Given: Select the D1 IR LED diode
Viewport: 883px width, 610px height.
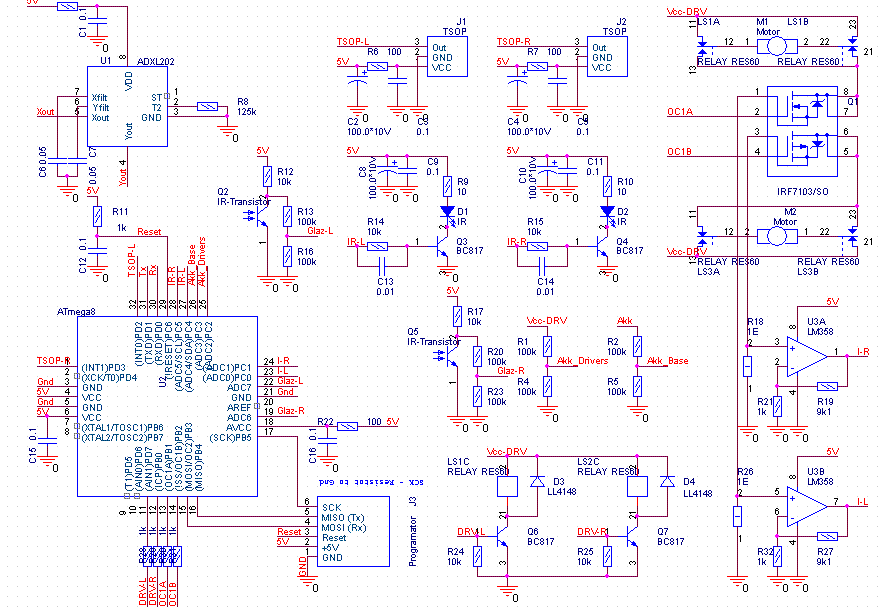Looking at the screenshot, I should click(x=447, y=211).
